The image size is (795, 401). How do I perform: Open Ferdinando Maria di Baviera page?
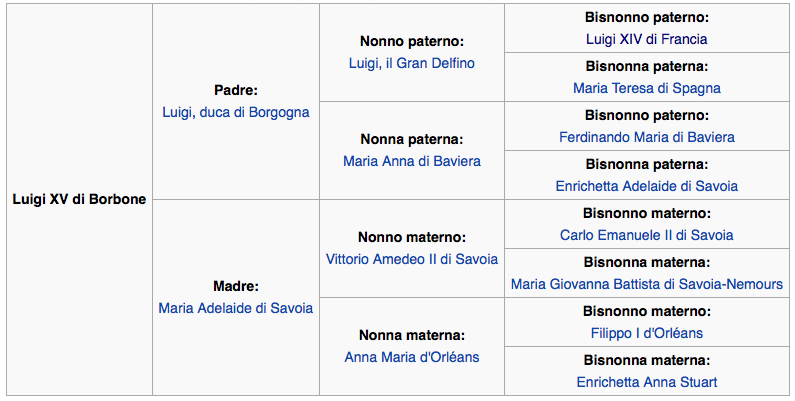(x=646, y=137)
